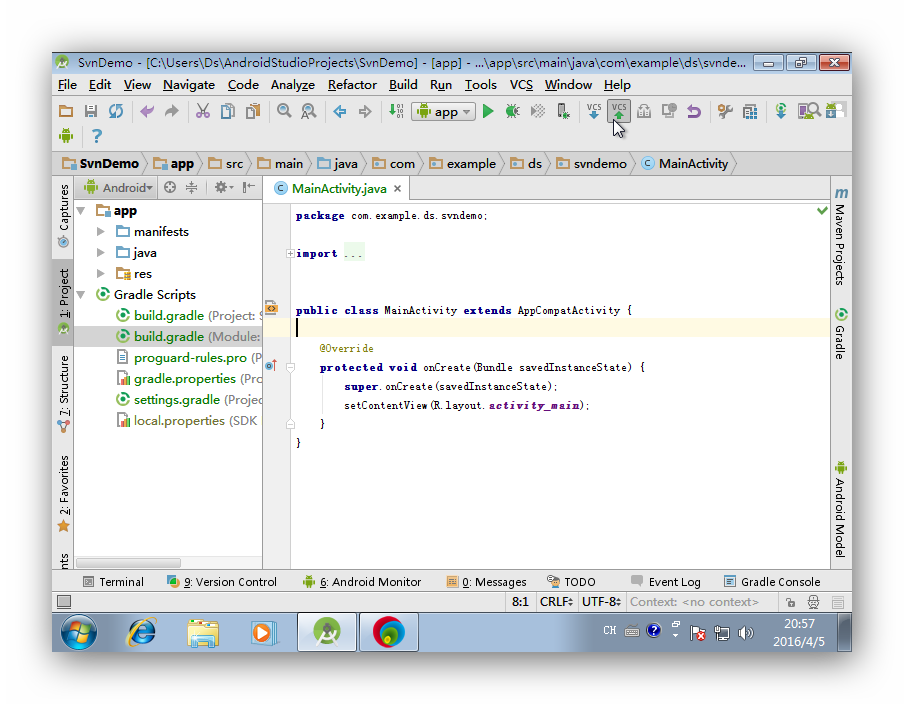904x704 pixels.
Task: Run the app with the green Run button
Action: [488, 111]
